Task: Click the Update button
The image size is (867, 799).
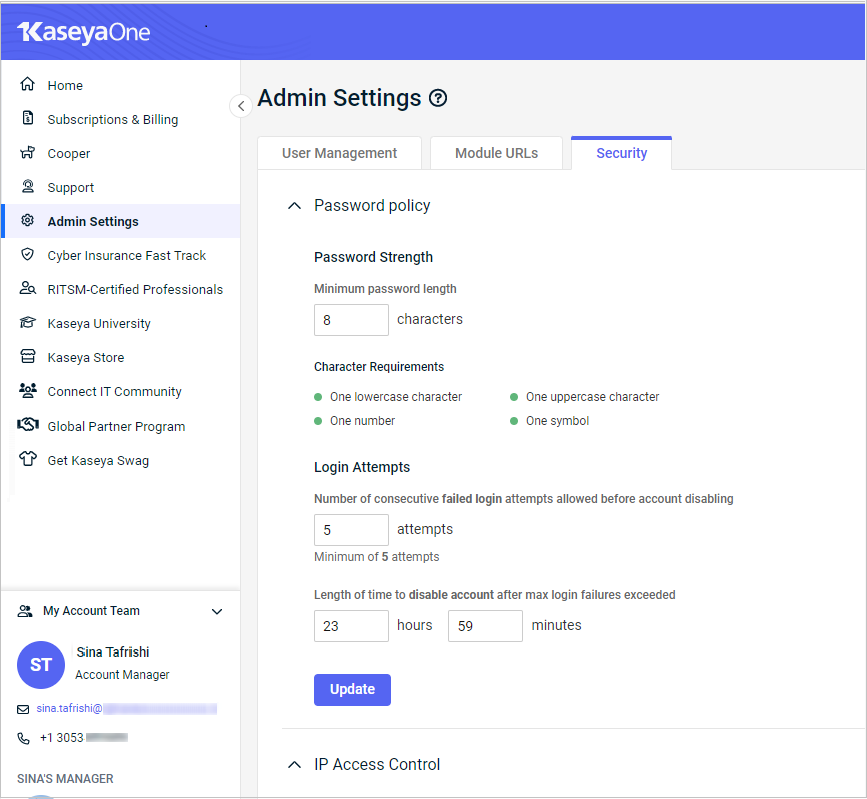Action: (352, 690)
